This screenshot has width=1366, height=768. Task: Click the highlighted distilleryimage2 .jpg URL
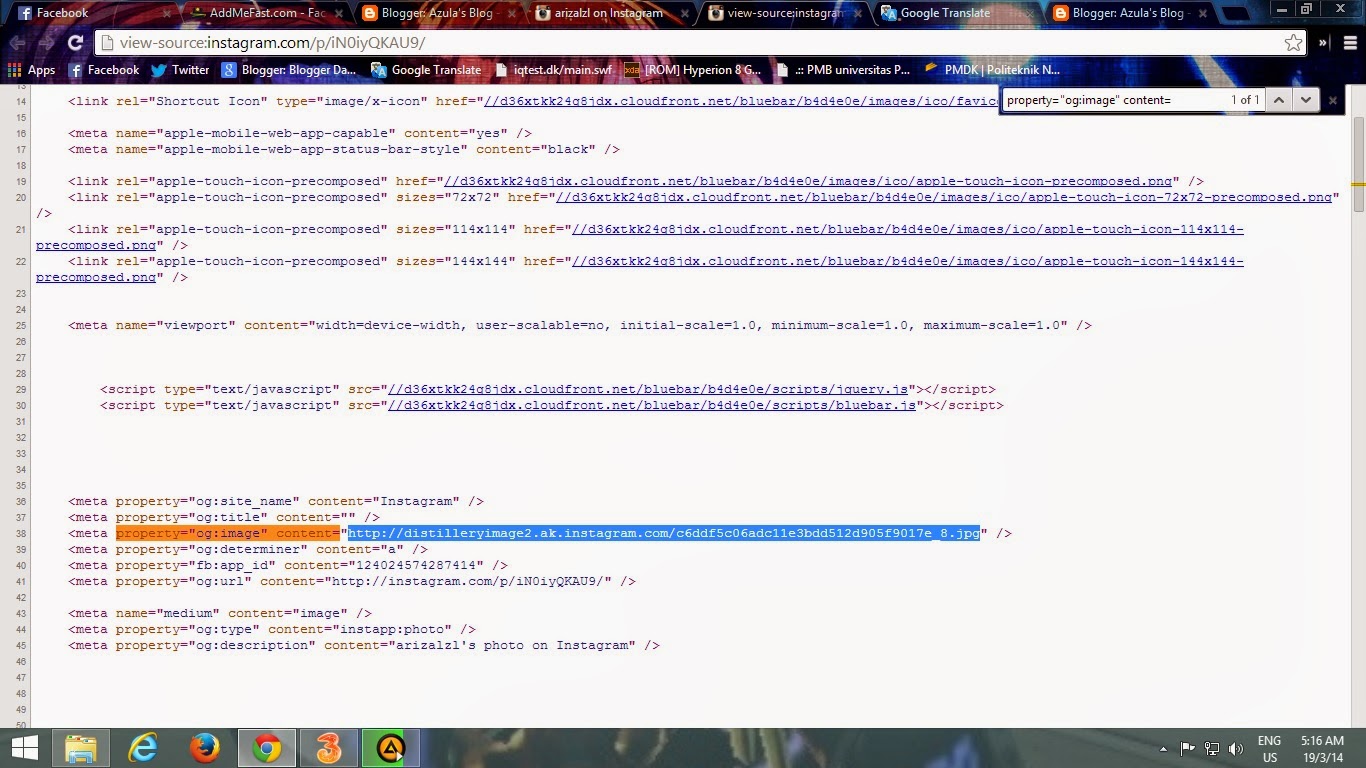[x=664, y=533]
